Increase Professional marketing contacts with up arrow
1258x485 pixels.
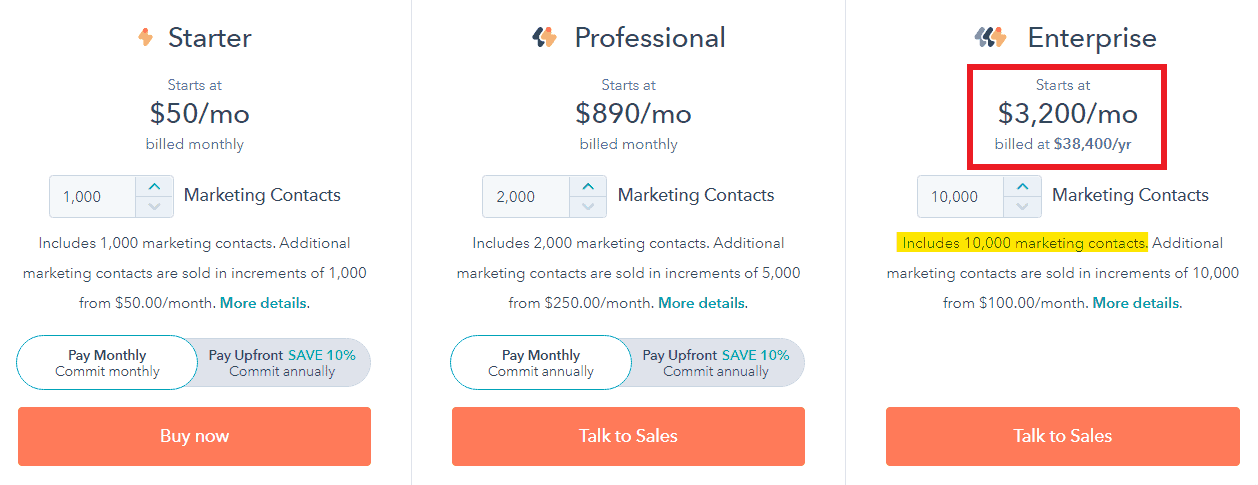click(588, 186)
